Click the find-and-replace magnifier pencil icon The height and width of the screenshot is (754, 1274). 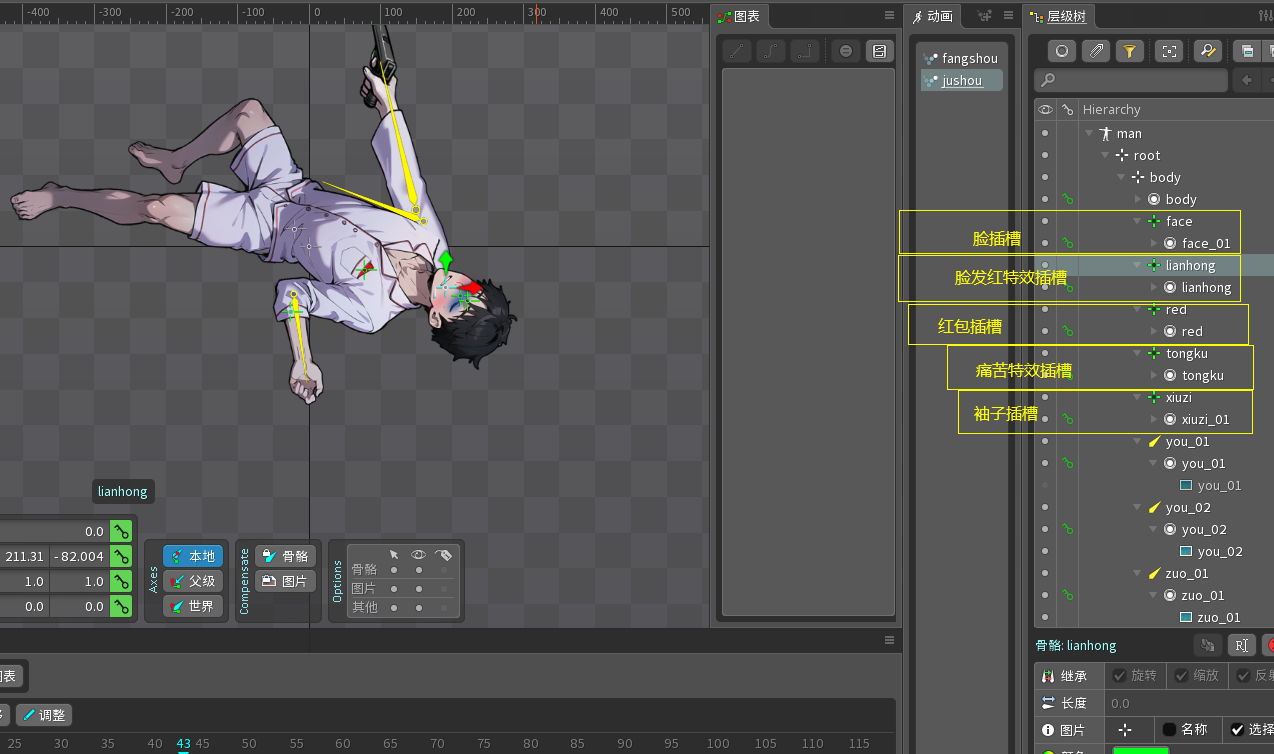point(1207,51)
